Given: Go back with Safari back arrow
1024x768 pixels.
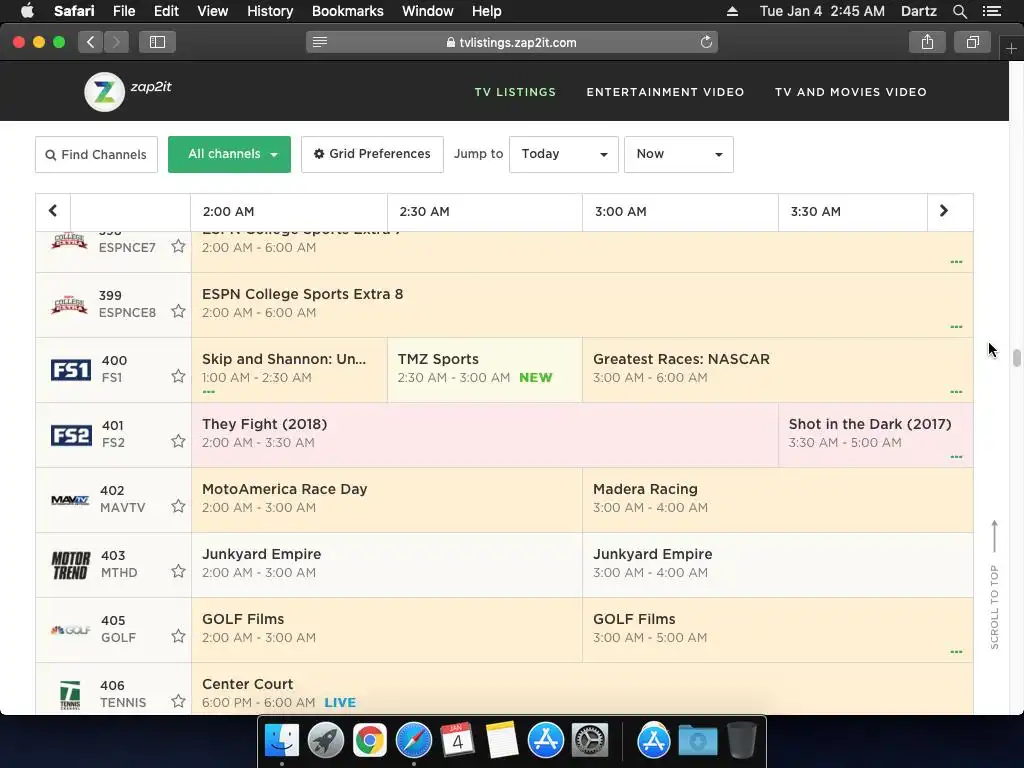Looking at the screenshot, I should (91, 42).
